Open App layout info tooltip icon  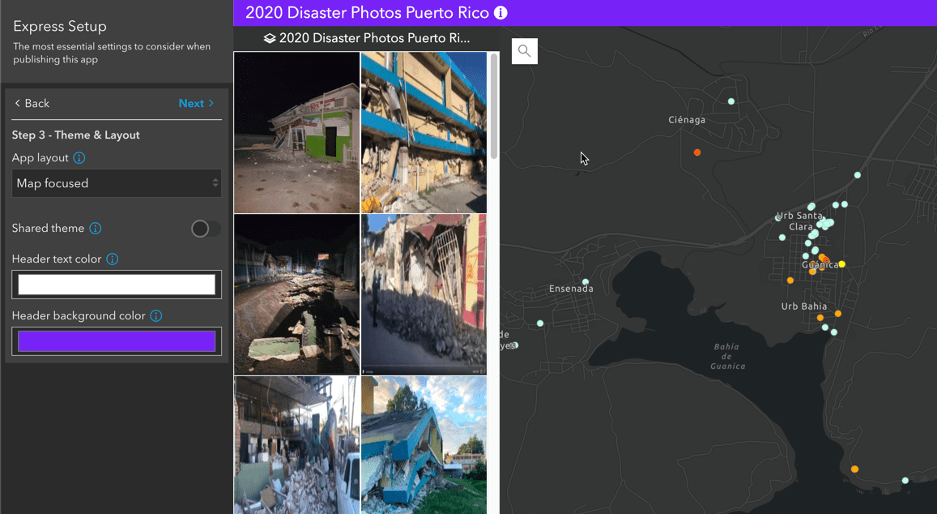point(79,158)
